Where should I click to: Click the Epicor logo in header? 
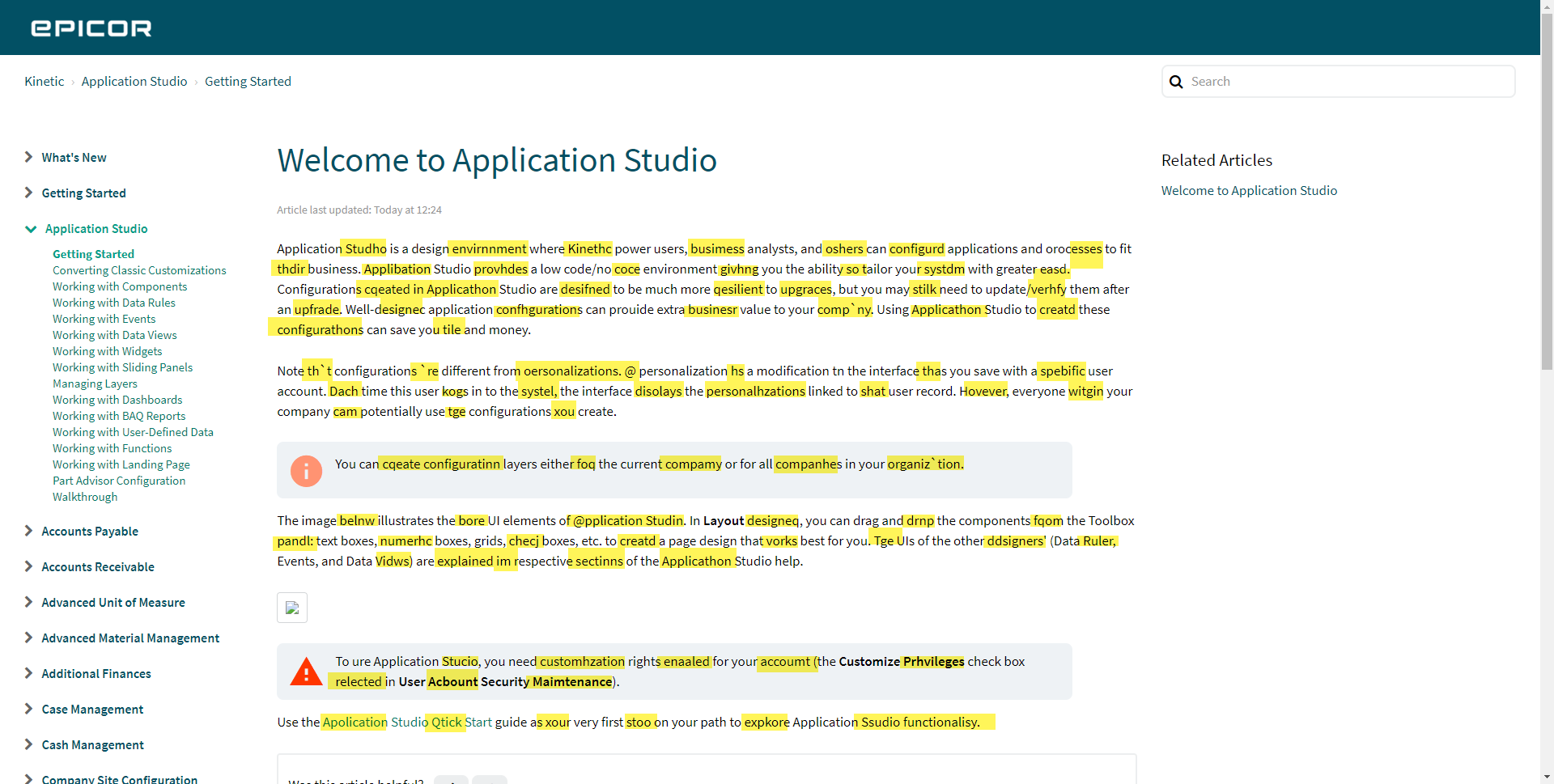[91, 28]
